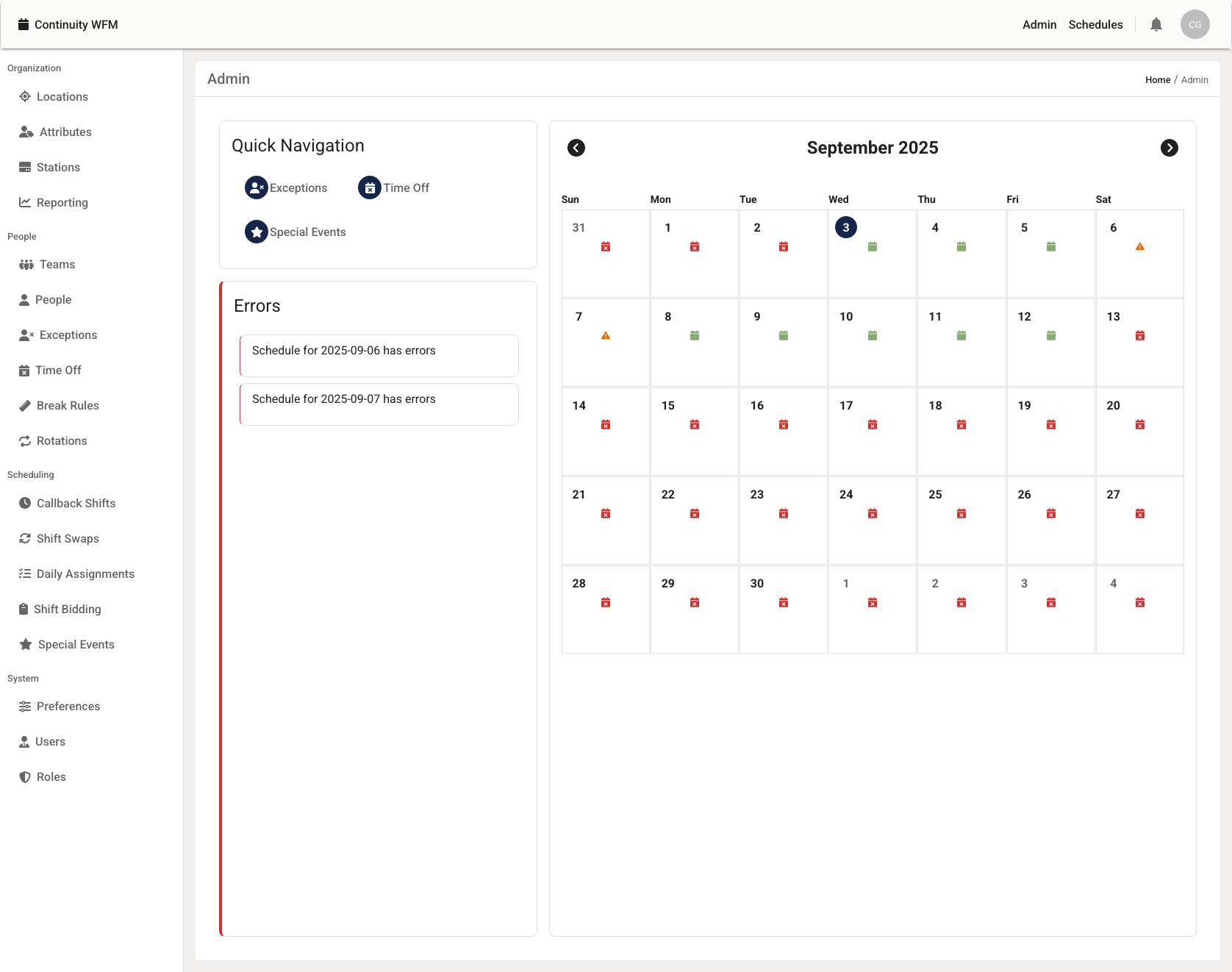Viewport: 1232px width, 972px height.
Task: Click red missing schedule icon on September 25
Action: coord(961,513)
